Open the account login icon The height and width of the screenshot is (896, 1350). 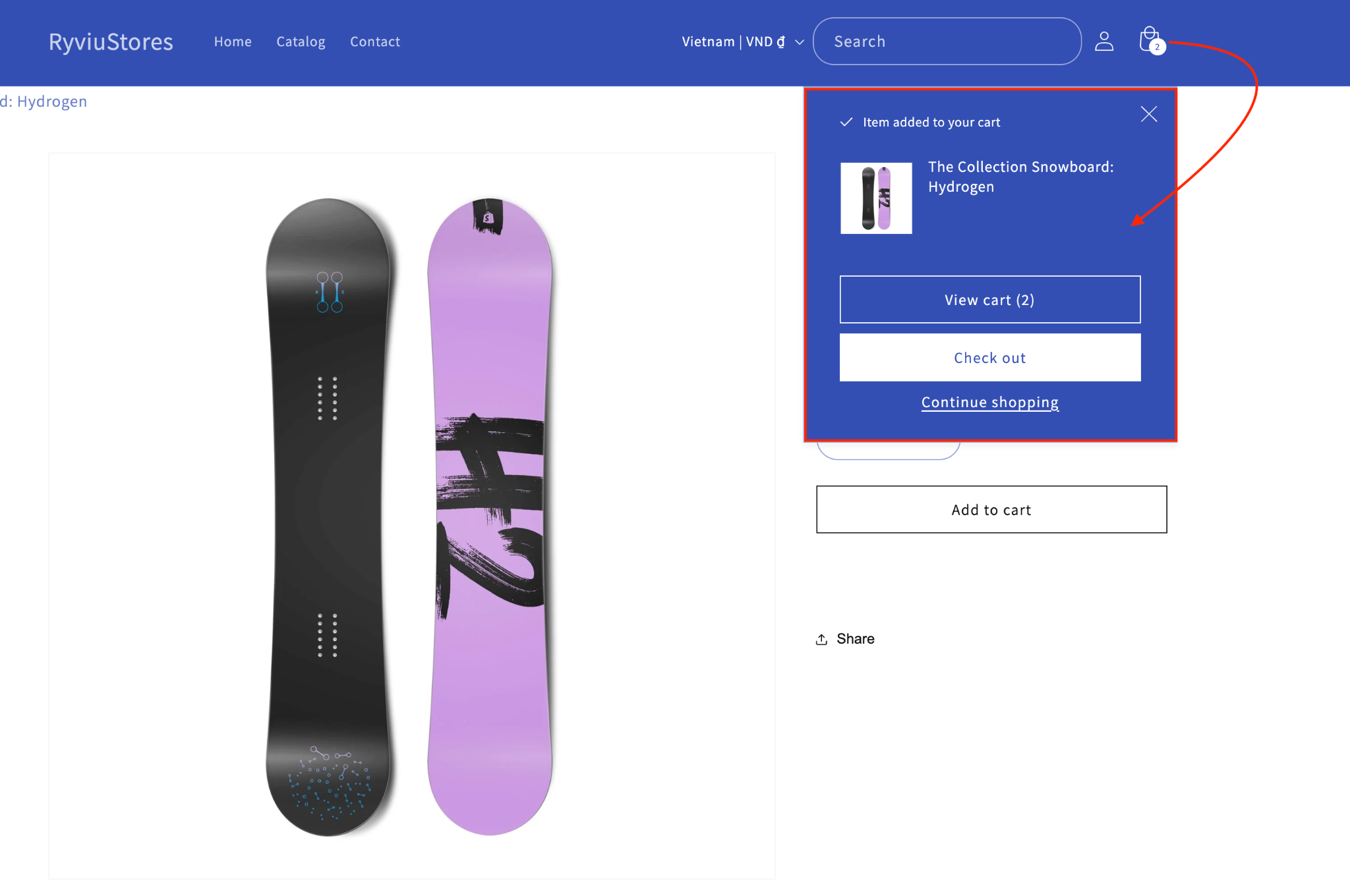coord(1104,42)
